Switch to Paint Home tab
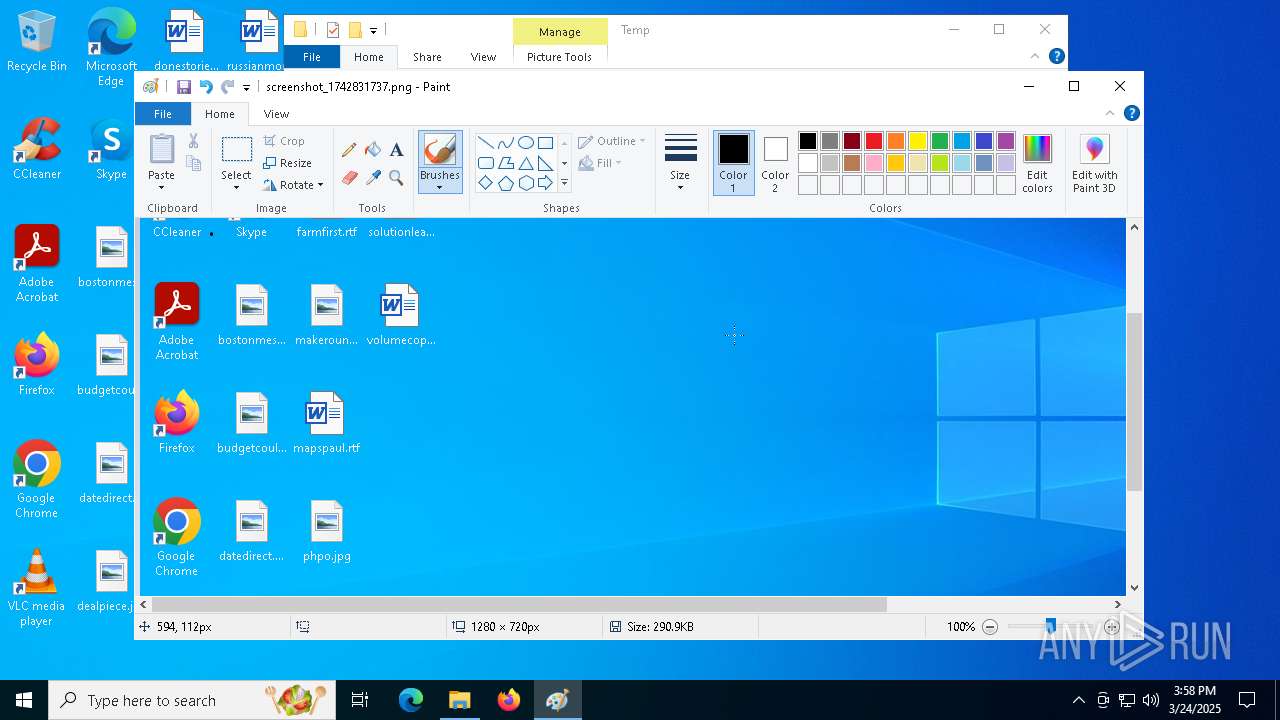The height and width of the screenshot is (720, 1280). point(220,114)
